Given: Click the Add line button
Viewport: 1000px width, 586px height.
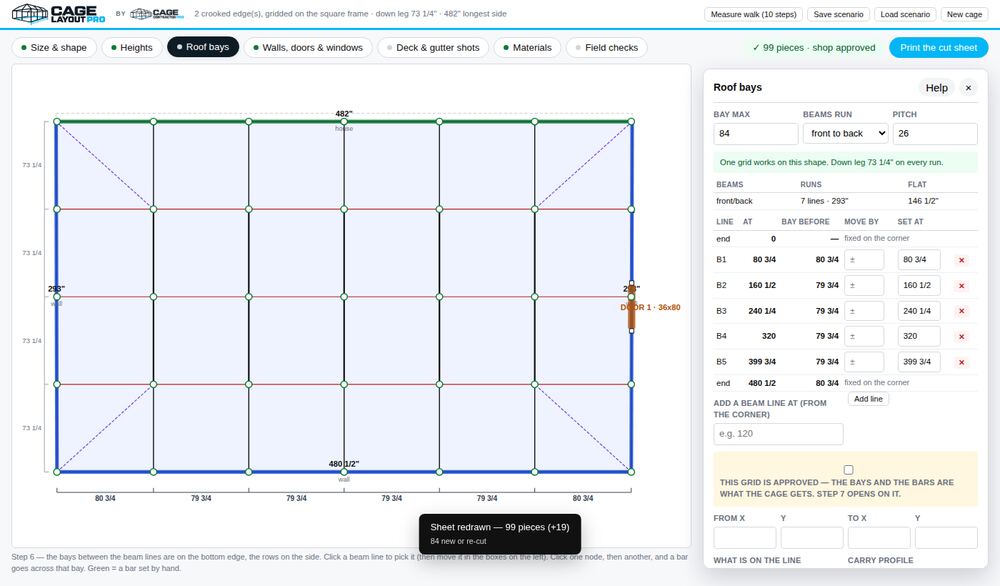Looking at the screenshot, I should click(x=868, y=399).
